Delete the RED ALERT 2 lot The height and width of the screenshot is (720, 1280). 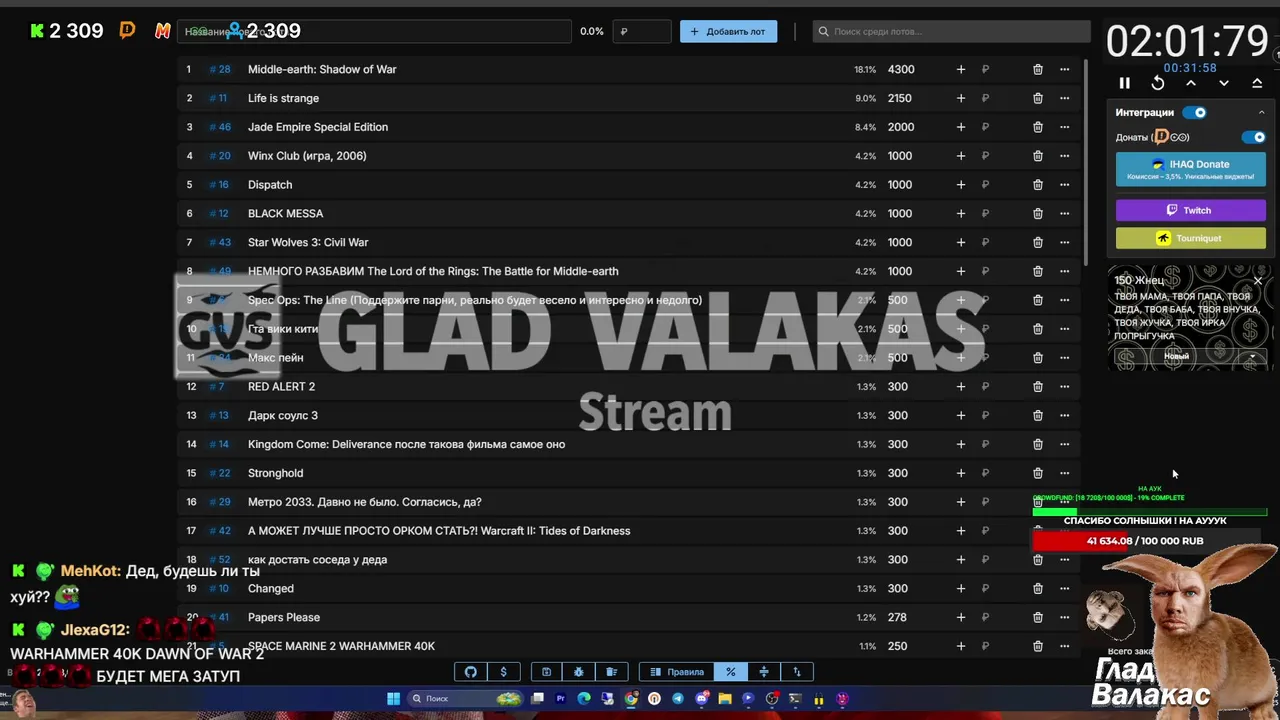[1038, 386]
